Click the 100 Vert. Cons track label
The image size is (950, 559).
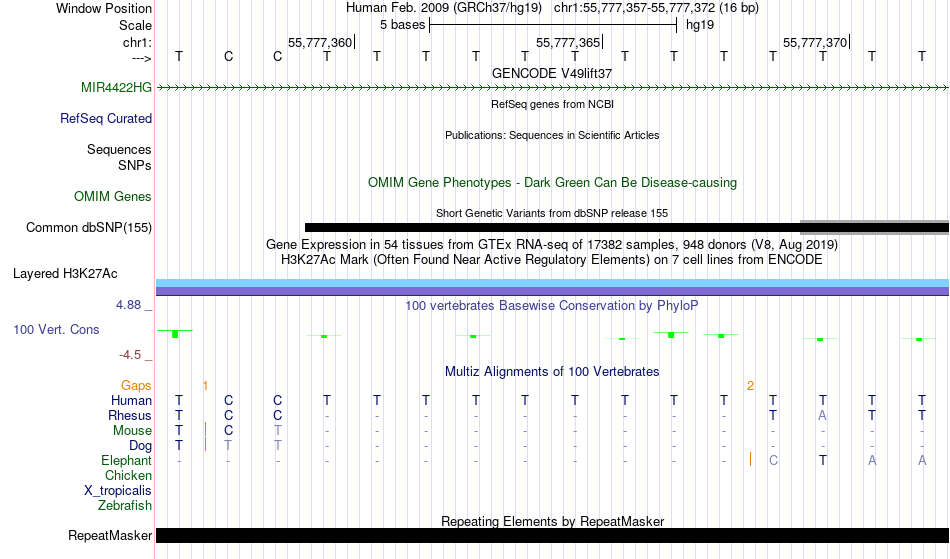click(x=56, y=329)
